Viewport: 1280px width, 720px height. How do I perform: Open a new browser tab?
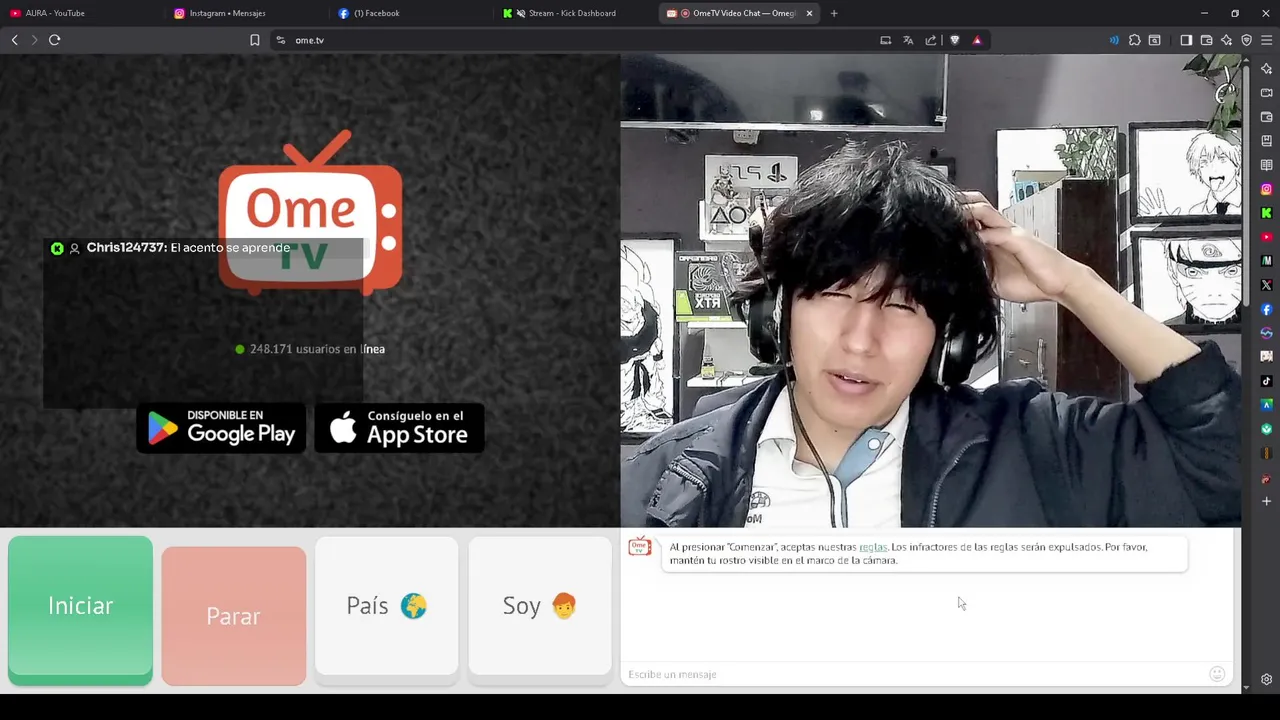pos(834,13)
